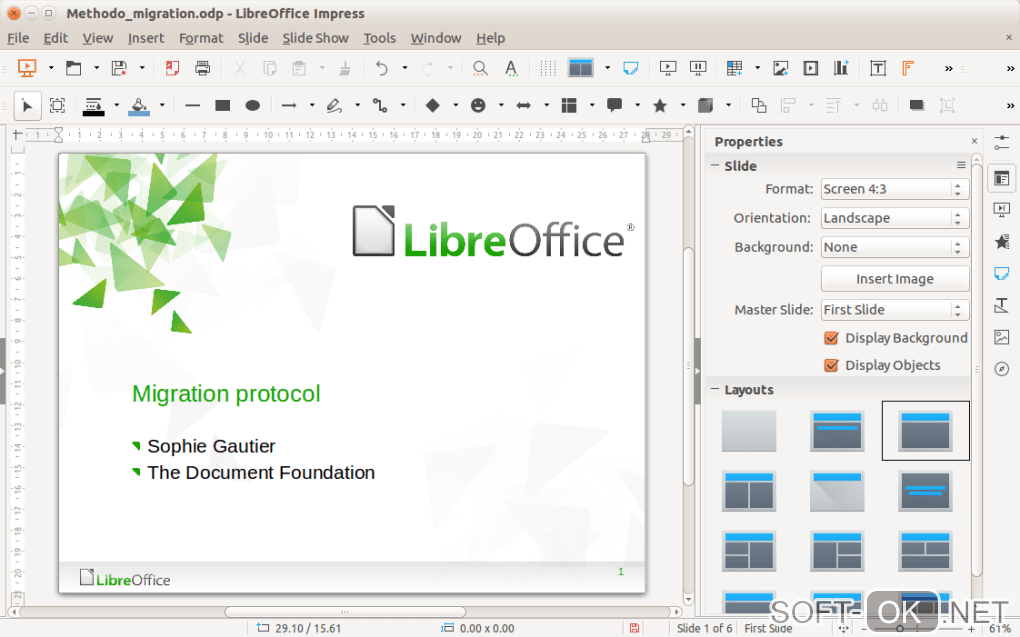The height and width of the screenshot is (637, 1020).
Task: Click the Zoom & Pan tool
Action: [57, 105]
